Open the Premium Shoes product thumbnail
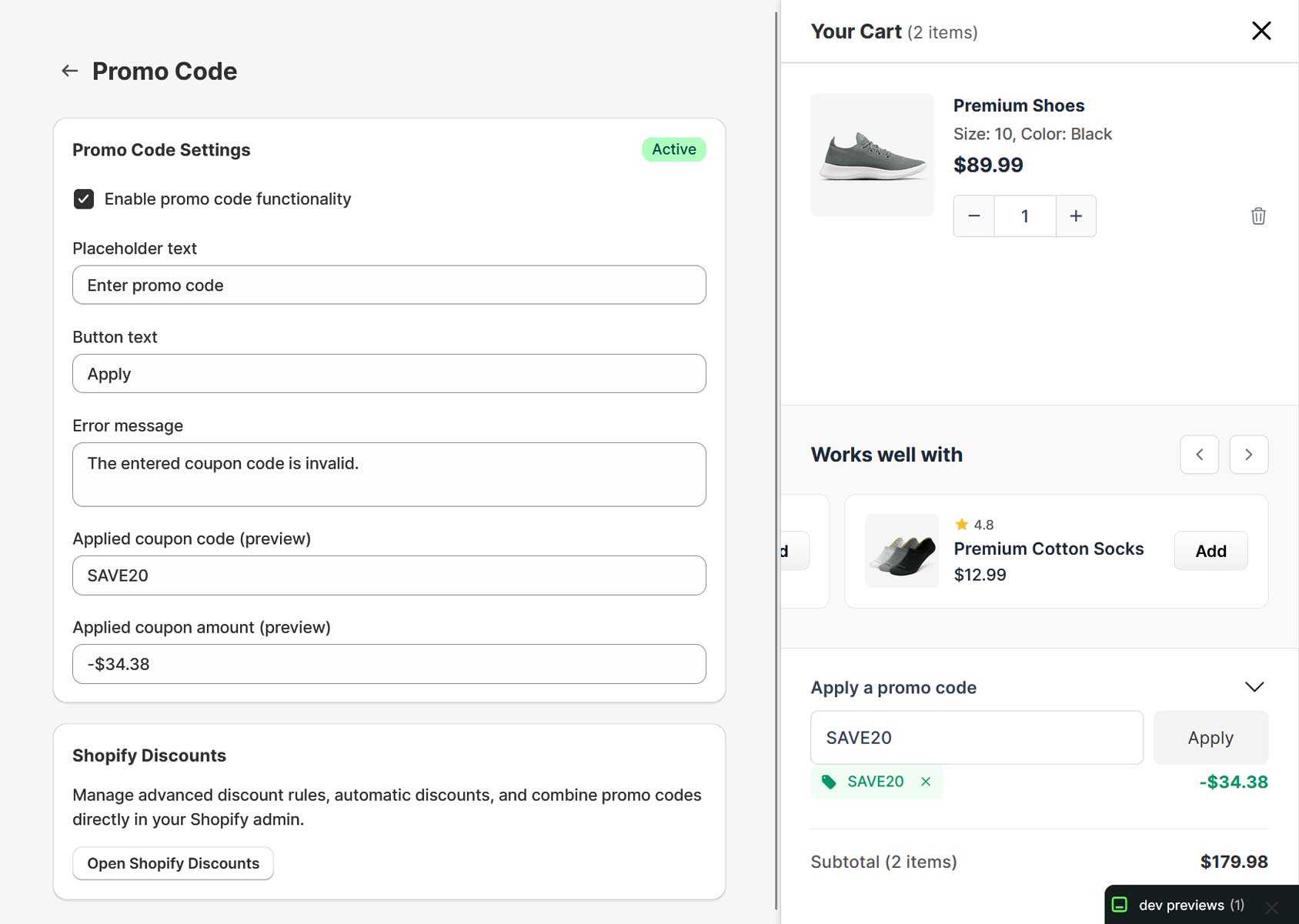Image resolution: width=1299 pixels, height=924 pixels. coord(872,155)
